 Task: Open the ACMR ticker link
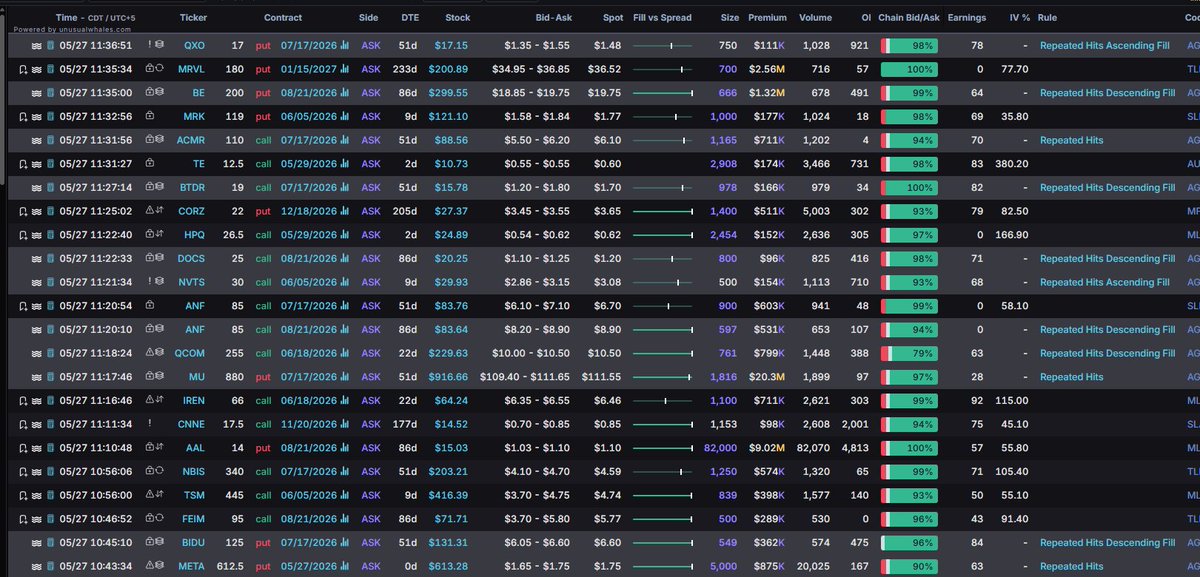point(191,140)
